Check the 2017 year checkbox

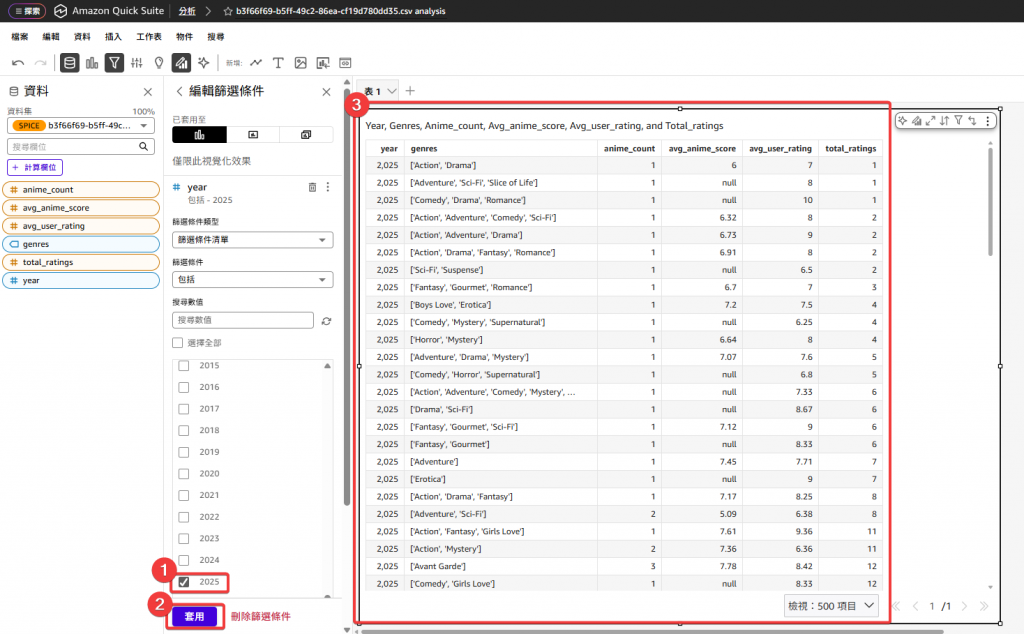[184, 409]
